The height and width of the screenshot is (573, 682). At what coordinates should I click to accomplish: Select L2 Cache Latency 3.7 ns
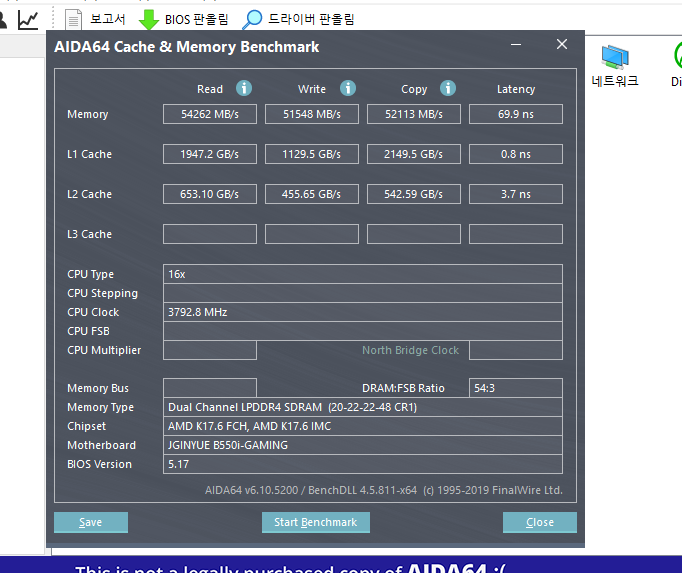(516, 194)
